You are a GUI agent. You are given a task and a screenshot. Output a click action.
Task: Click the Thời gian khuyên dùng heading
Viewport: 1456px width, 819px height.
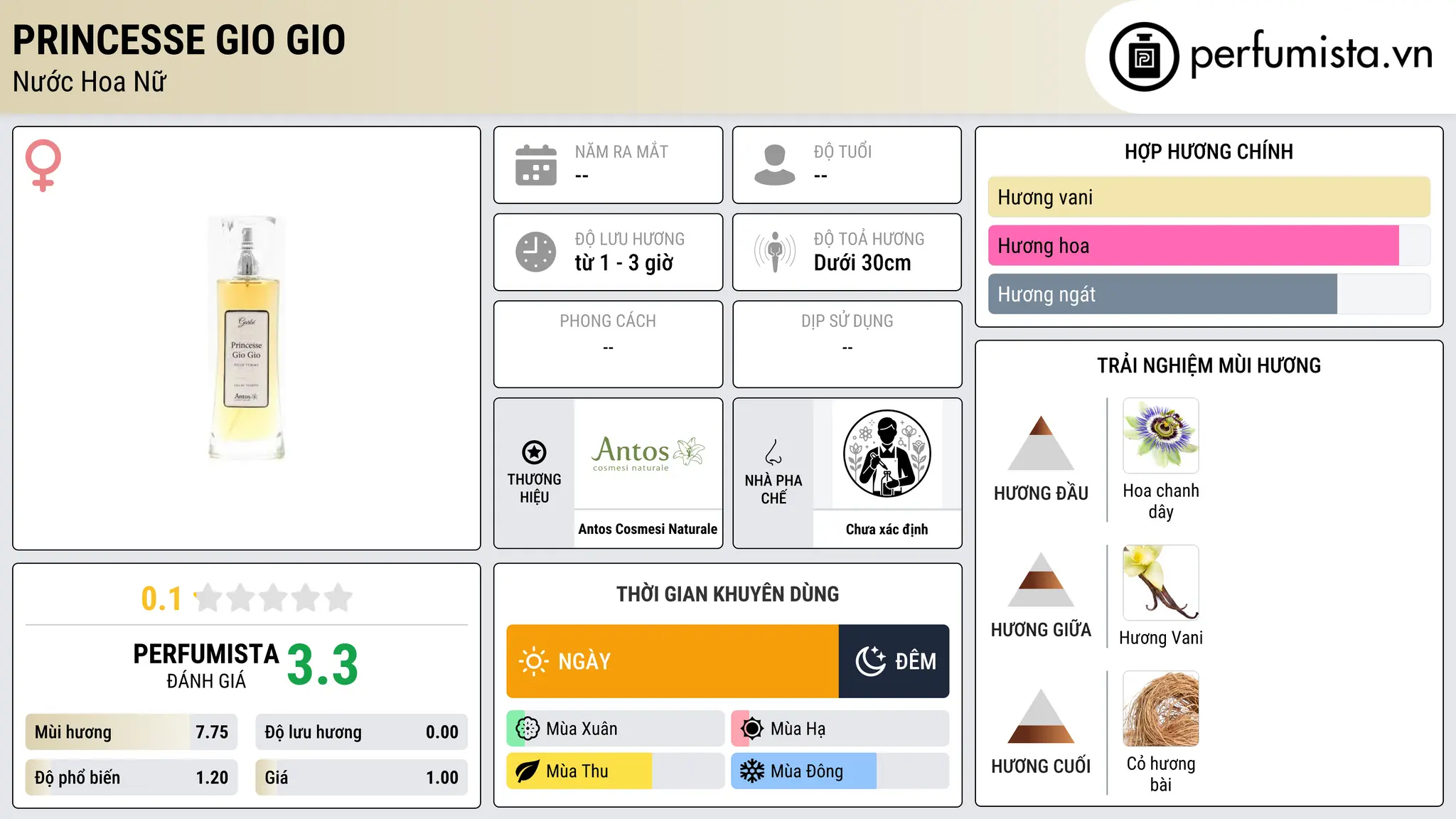(728, 594)
